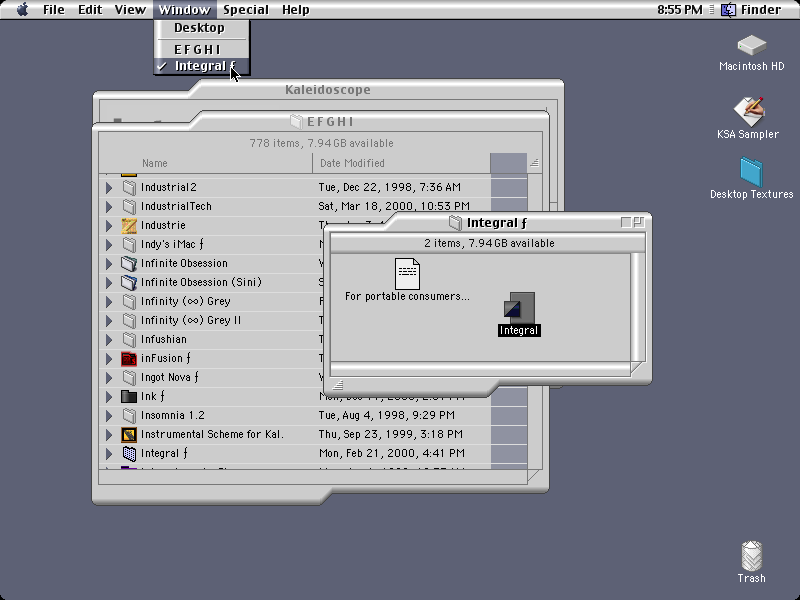Expand the Infinite Obsession (Sini) folder

click(109, 283)
